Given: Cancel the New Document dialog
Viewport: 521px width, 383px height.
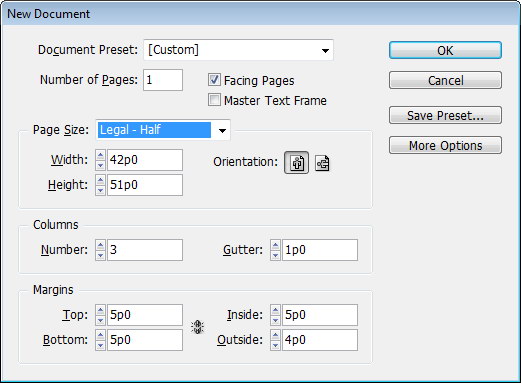Looking at the screenshot, I should [x=445, y=80].
